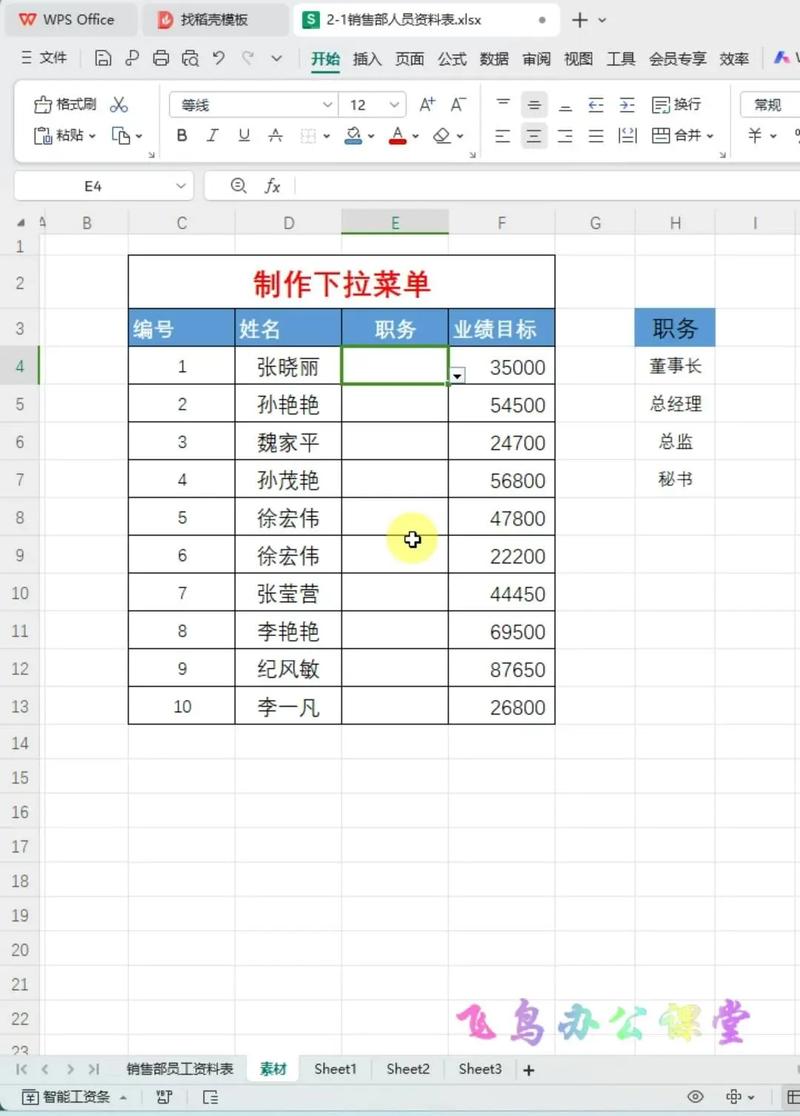Open dropdown arrow on cell E4
Viewport: 800px width, 1116px height.
point(458,376)
